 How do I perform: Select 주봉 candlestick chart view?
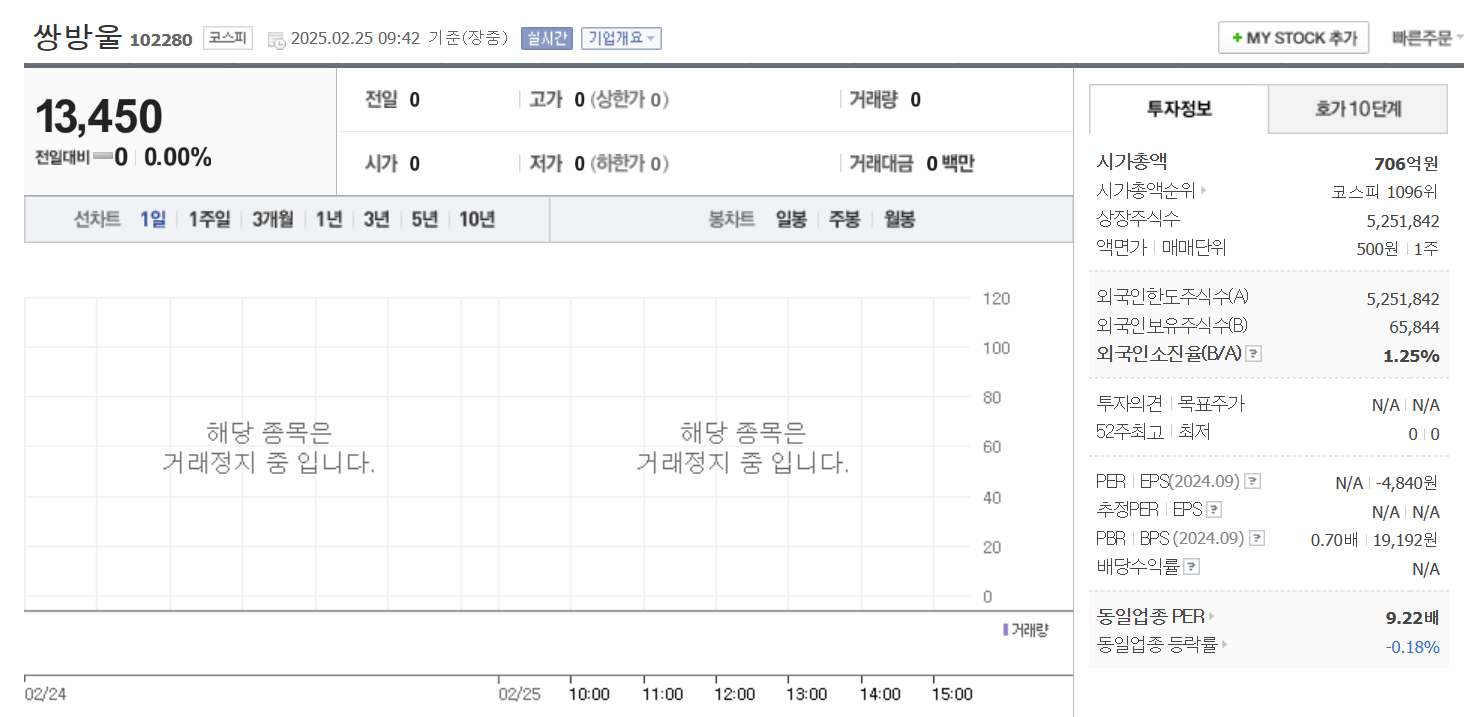(844, 220)
